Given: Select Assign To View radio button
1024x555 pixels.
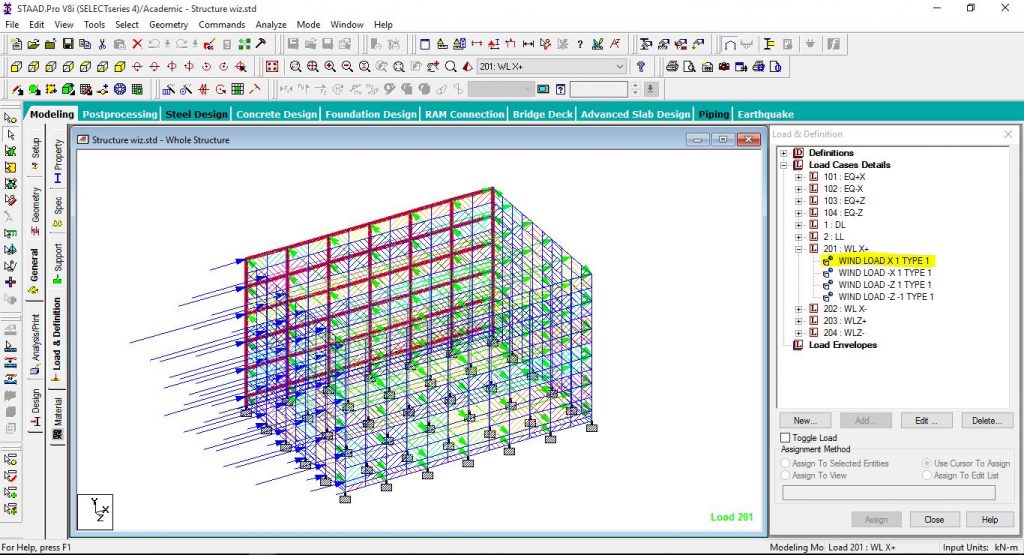Looking at the screenshot, I should [x=786, y=475].
